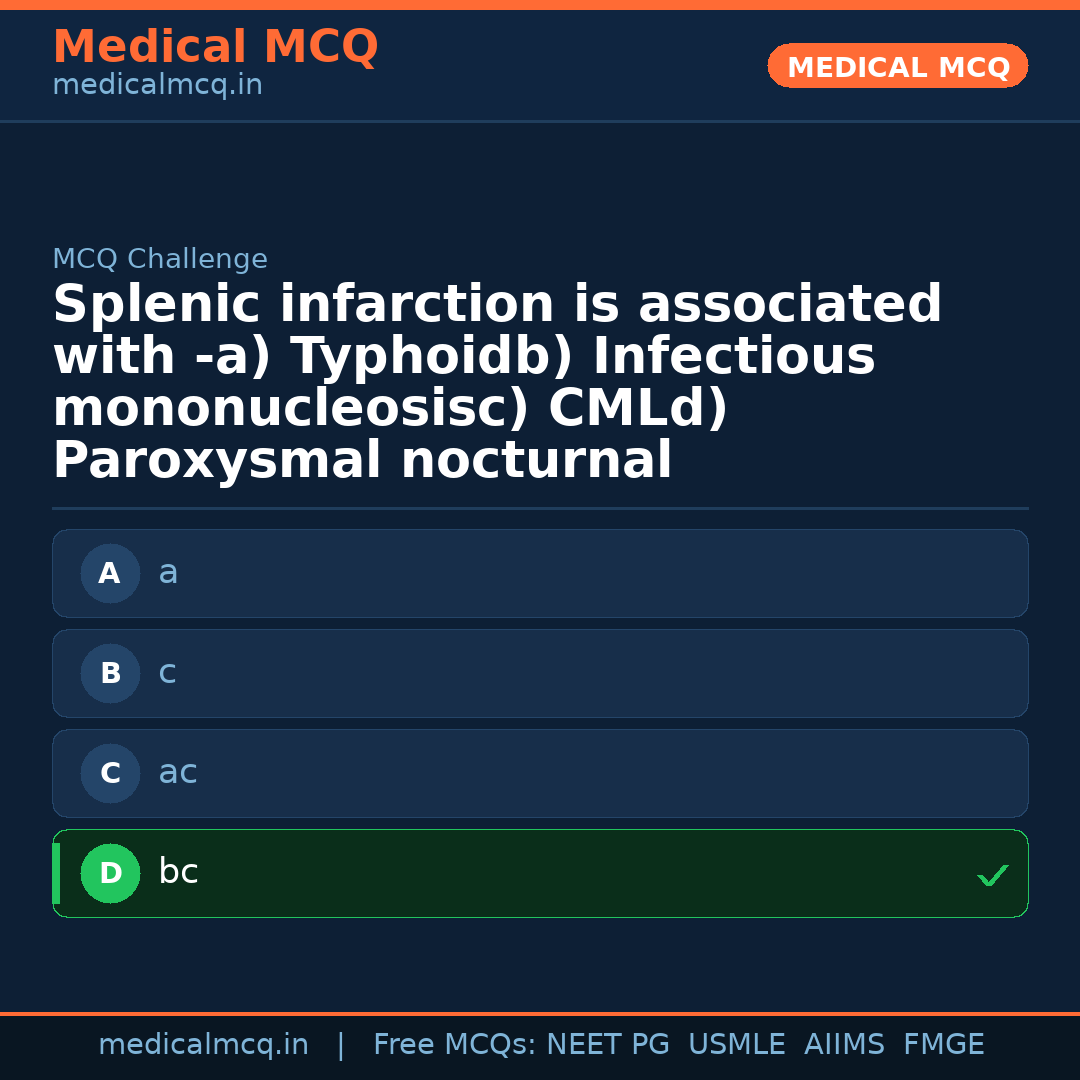Select the circle icon labeled A

110,574
